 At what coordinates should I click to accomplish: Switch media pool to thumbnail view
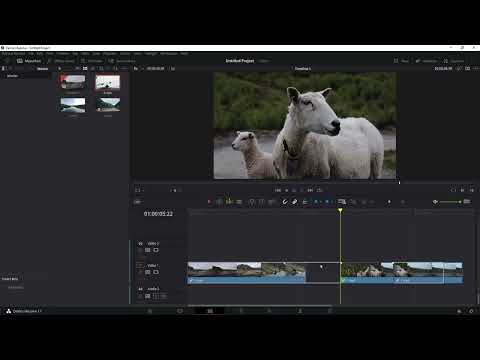pyautogui.click(x=85, y=68)
